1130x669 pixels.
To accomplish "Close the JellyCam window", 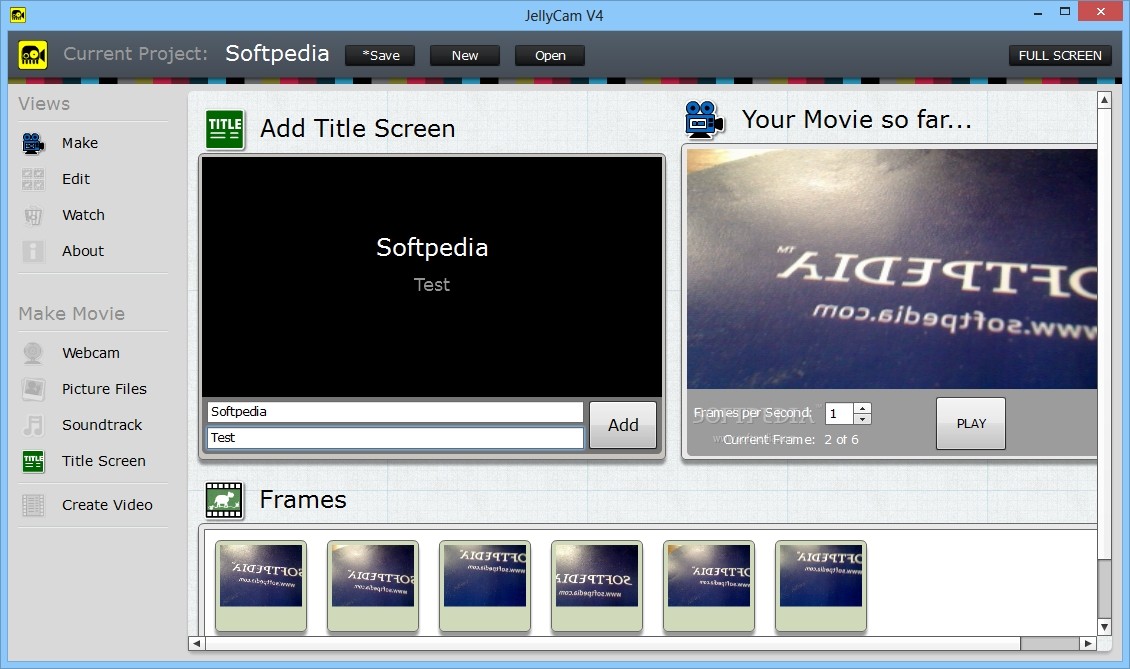I will click(1100, 12).
